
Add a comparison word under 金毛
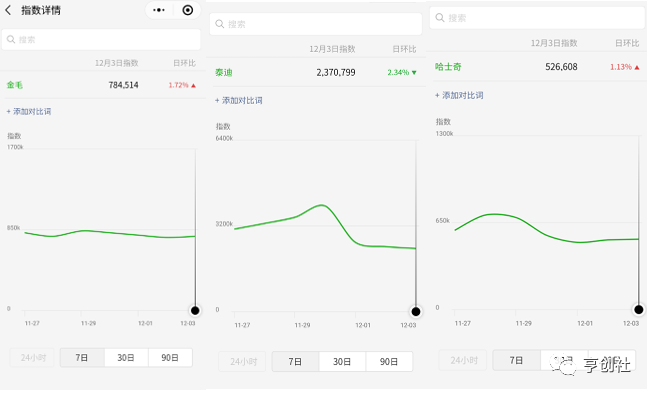(29, 111)
